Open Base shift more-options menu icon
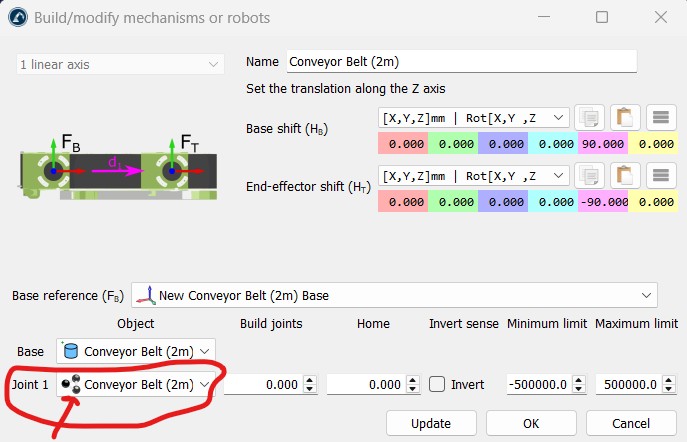Image resolution: width=687 pixels, height=442 pixels. pyautogui.click(x=662, y=118)
